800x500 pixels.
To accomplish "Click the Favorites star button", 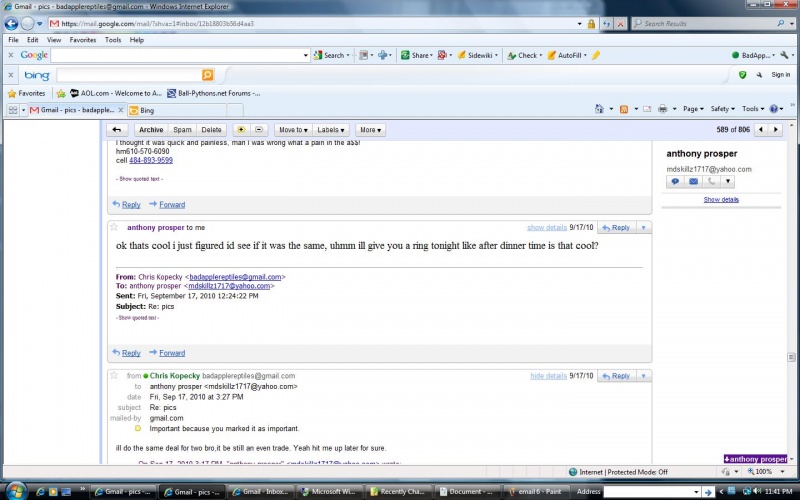I will click(x=27, y=93).
